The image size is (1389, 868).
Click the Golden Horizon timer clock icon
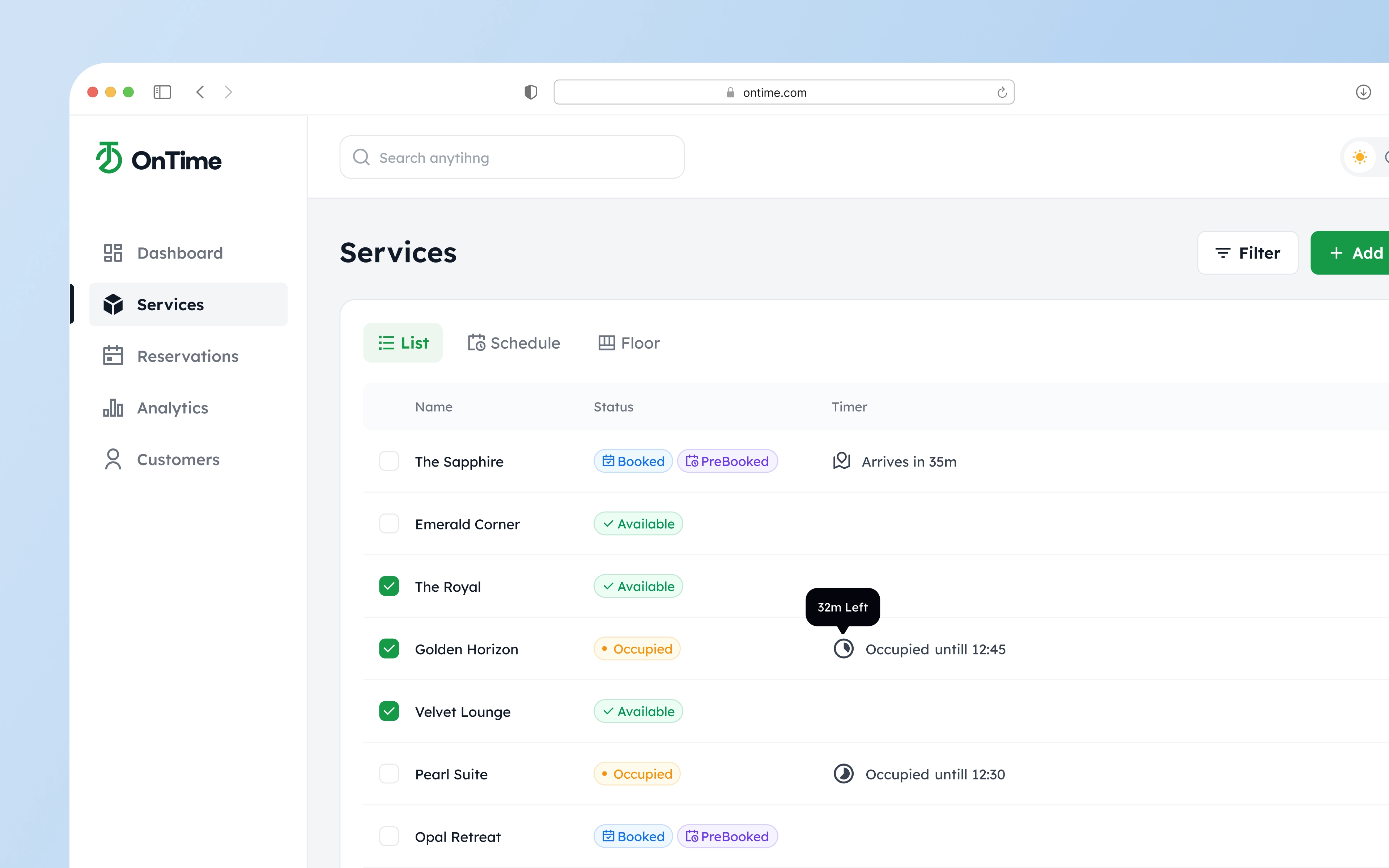(x=843, y=649)
